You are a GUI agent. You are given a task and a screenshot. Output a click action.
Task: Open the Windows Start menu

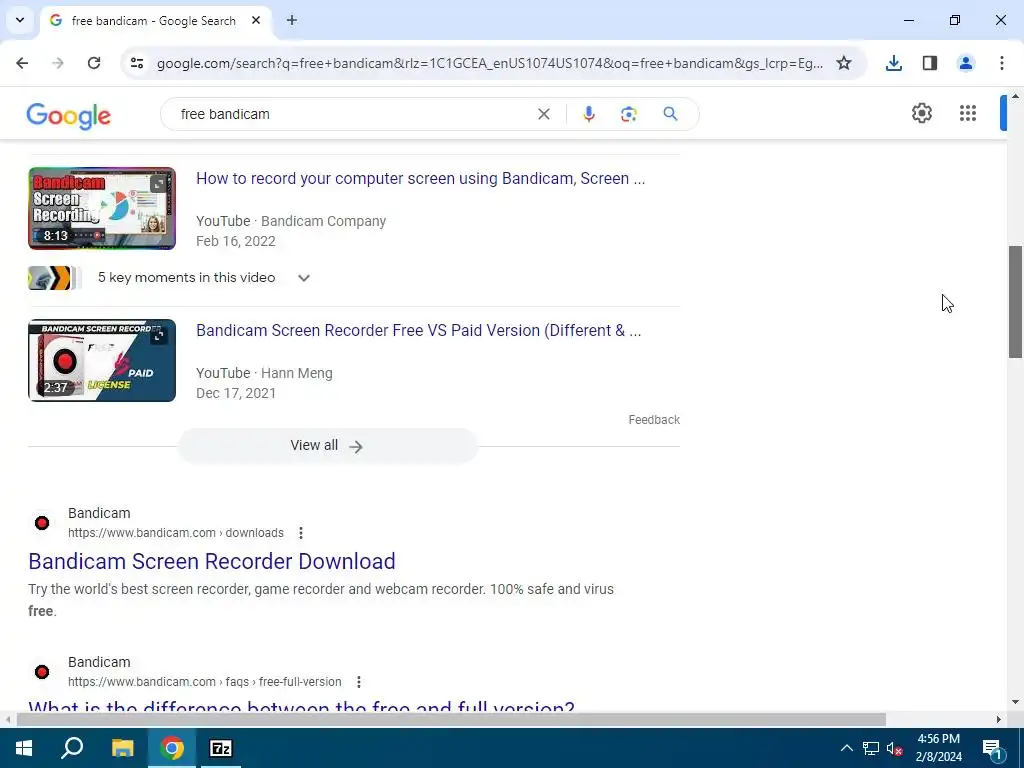tap(24, 748)
